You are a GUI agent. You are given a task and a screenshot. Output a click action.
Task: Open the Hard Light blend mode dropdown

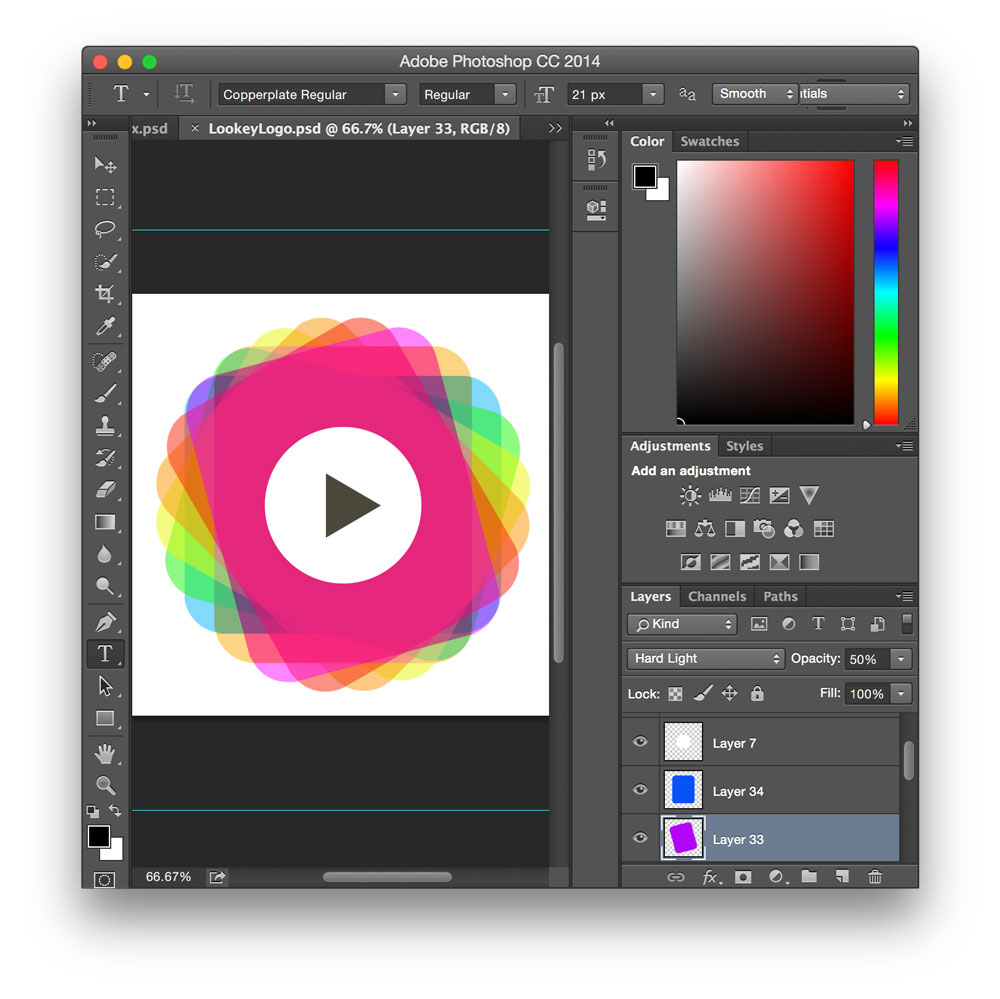[706, 659]
